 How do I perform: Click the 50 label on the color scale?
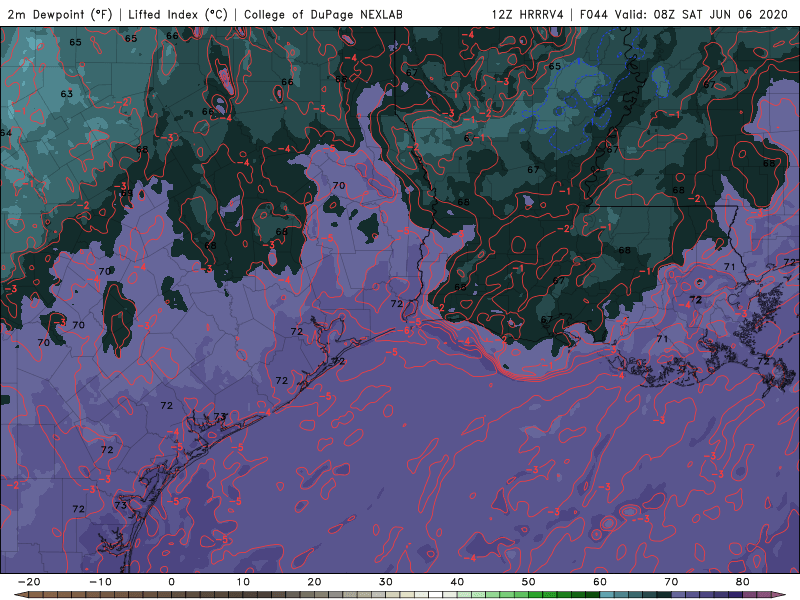[529, 582]
